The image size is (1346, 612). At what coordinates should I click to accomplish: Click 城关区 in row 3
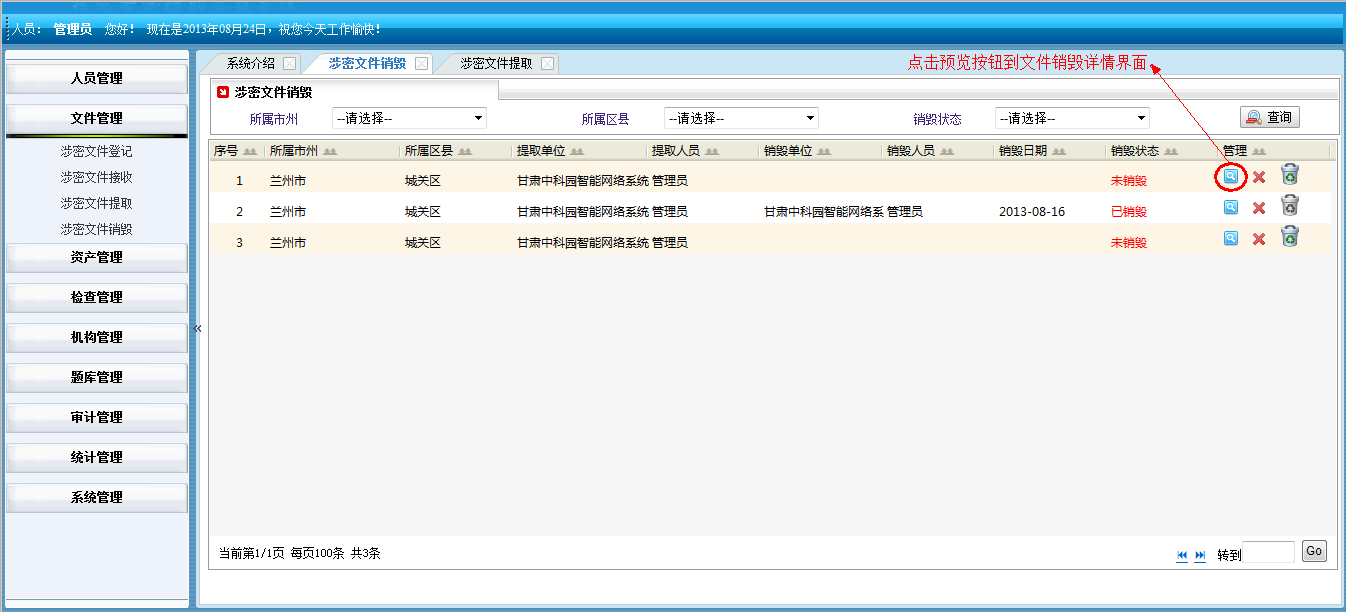point(423,243)
